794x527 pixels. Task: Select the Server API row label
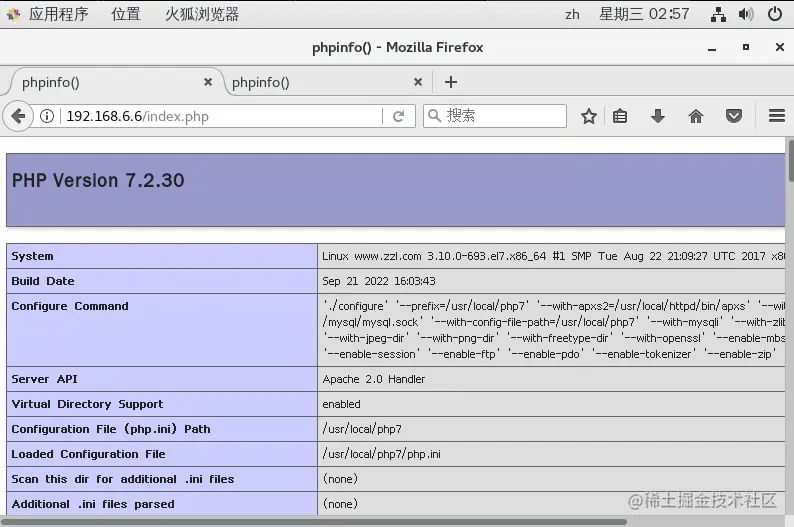click(45, 379)
